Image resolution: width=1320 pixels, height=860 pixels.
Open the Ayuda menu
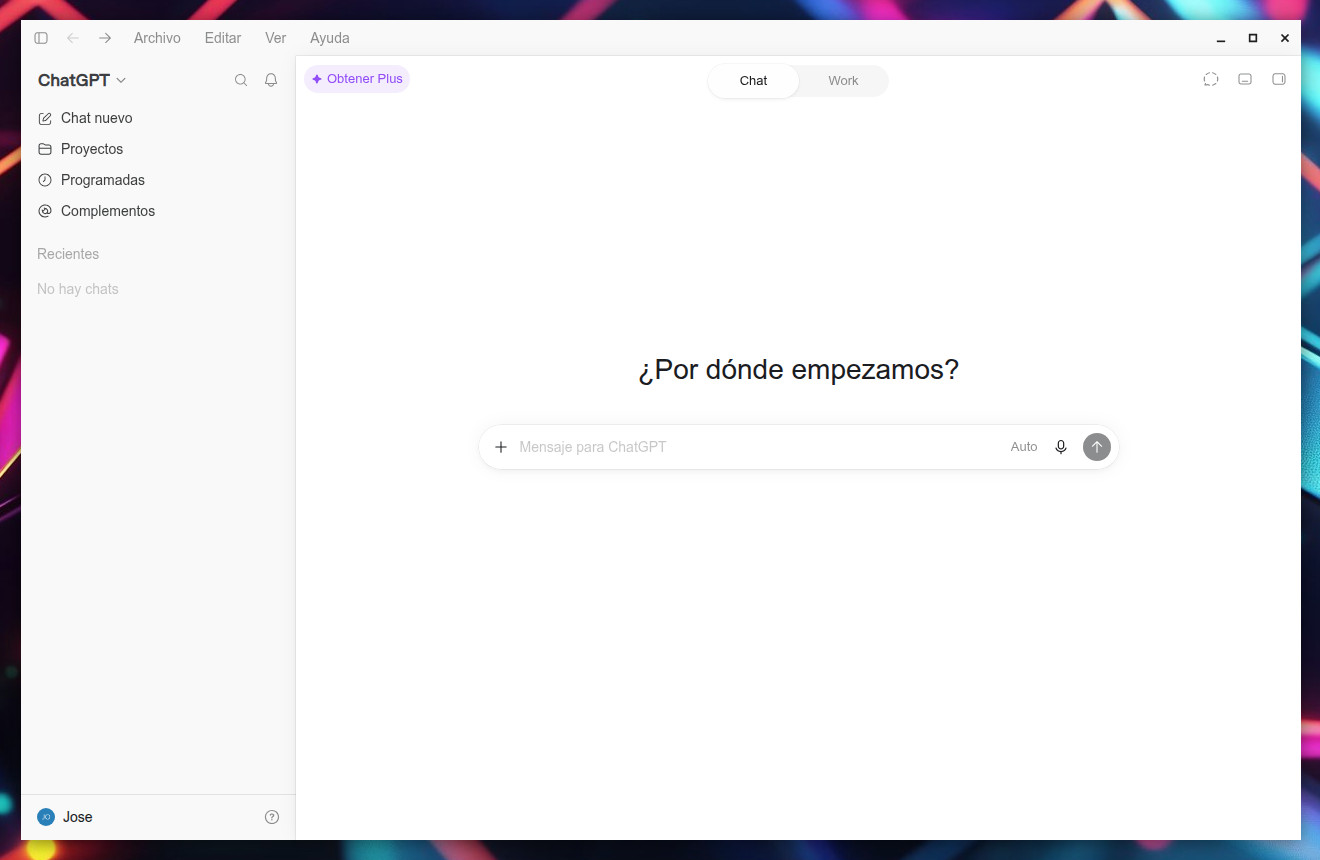(330, 38)
